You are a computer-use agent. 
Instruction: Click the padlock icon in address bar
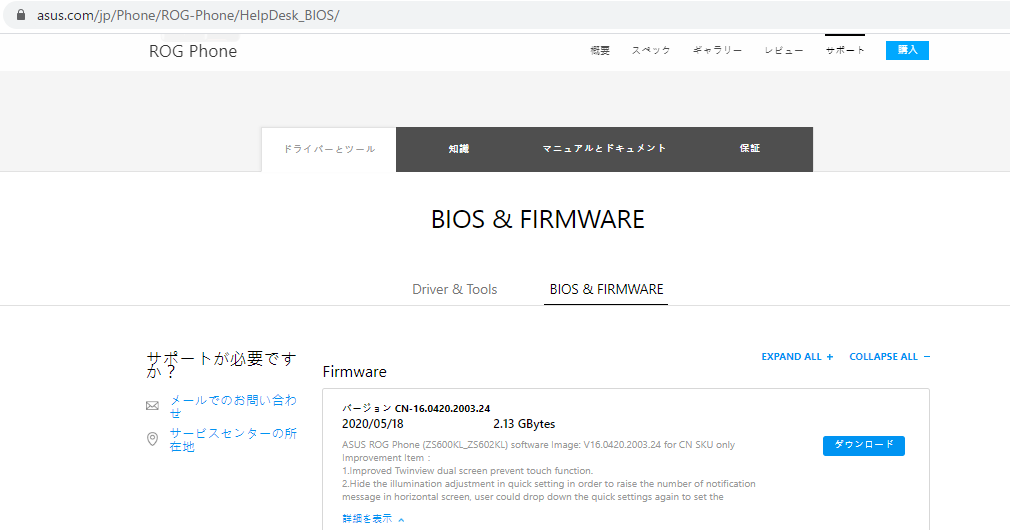[x=21, y=15]
